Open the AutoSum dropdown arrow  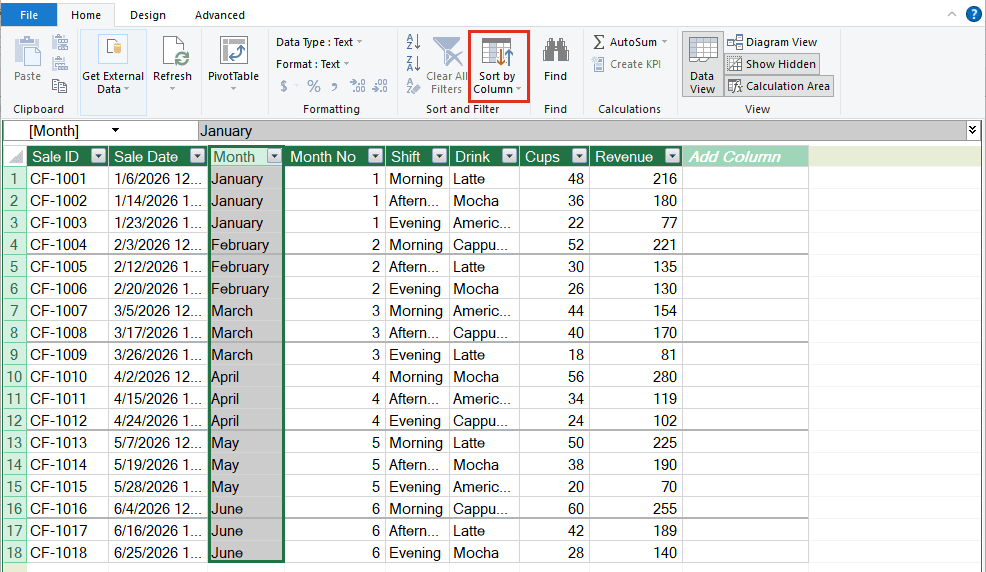[x=665, y=42]
